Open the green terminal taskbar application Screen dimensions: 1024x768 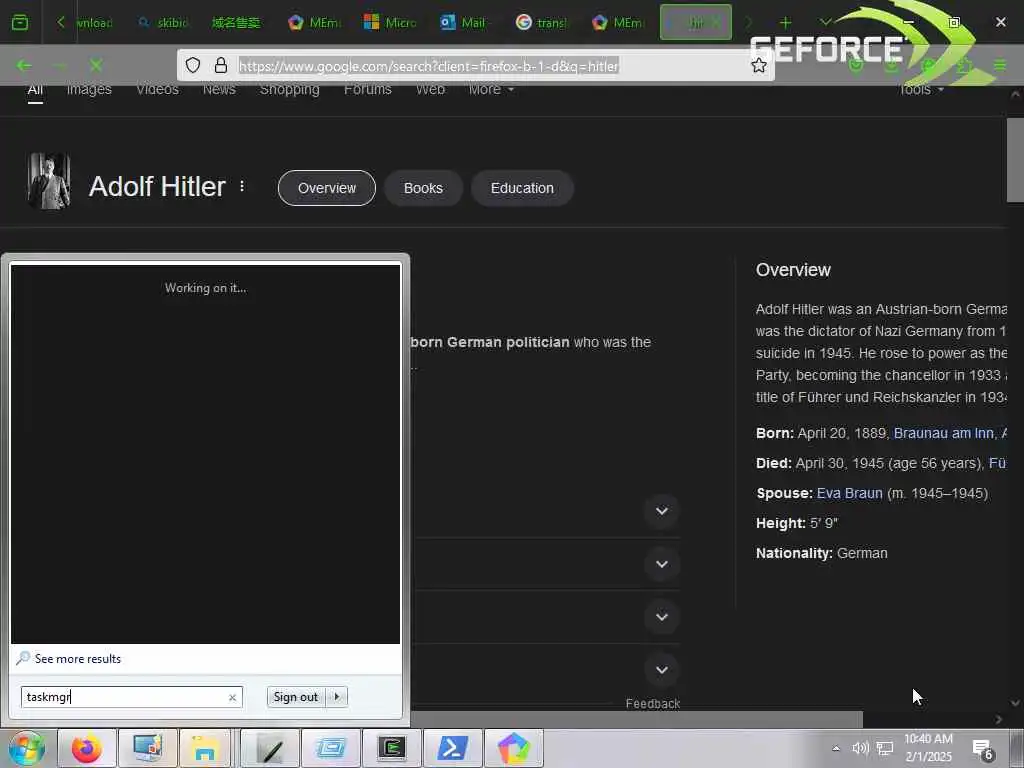coord(392,748)
